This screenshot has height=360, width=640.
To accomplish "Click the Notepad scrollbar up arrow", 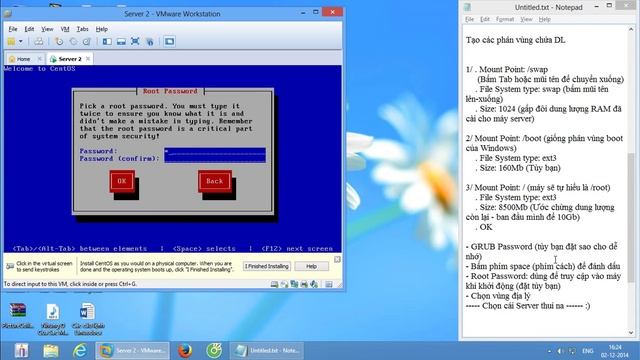I will (x=631, y=29).
